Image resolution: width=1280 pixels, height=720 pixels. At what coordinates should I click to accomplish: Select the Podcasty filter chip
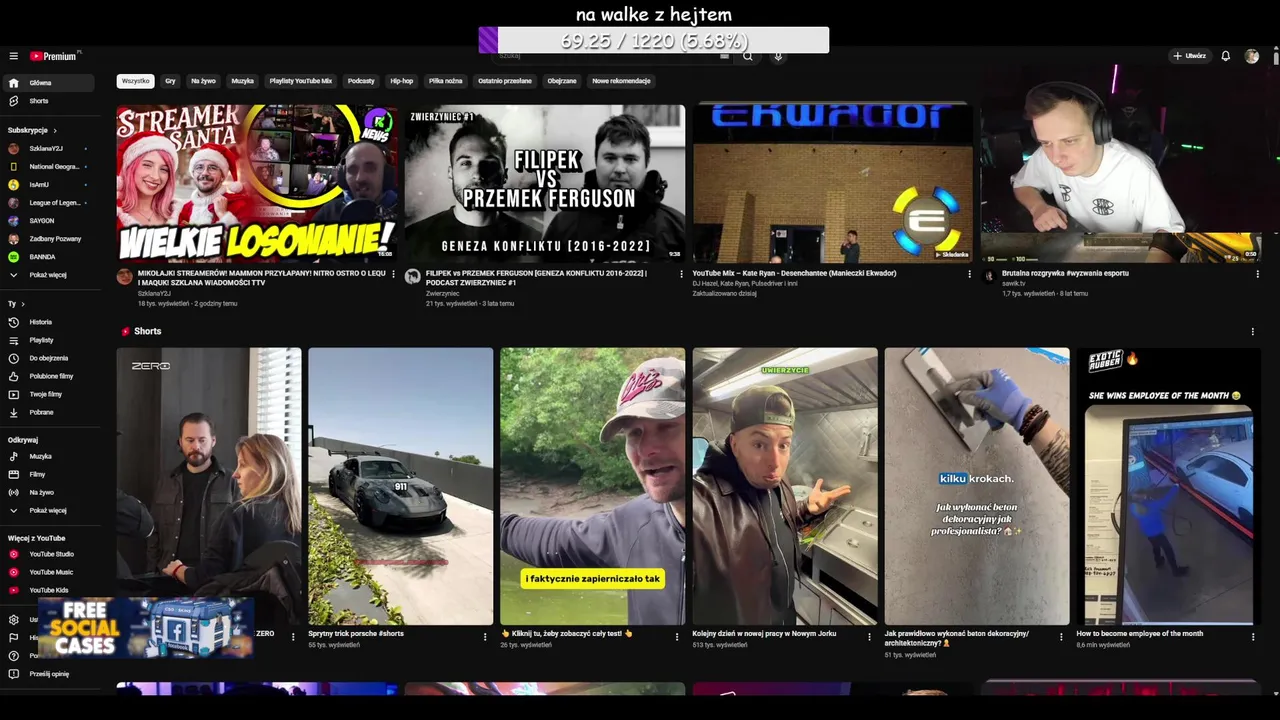coord(361,81)
